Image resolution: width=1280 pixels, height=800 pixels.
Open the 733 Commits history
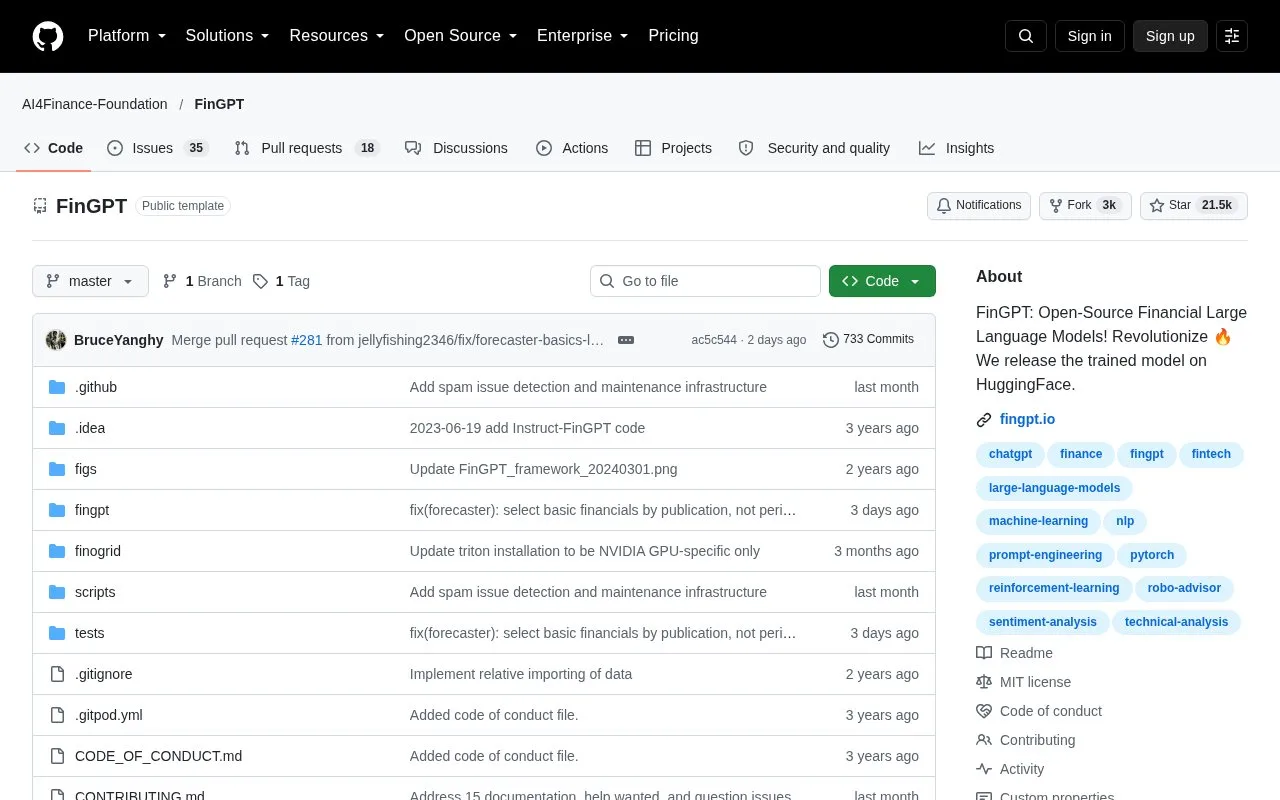point(868,340)
